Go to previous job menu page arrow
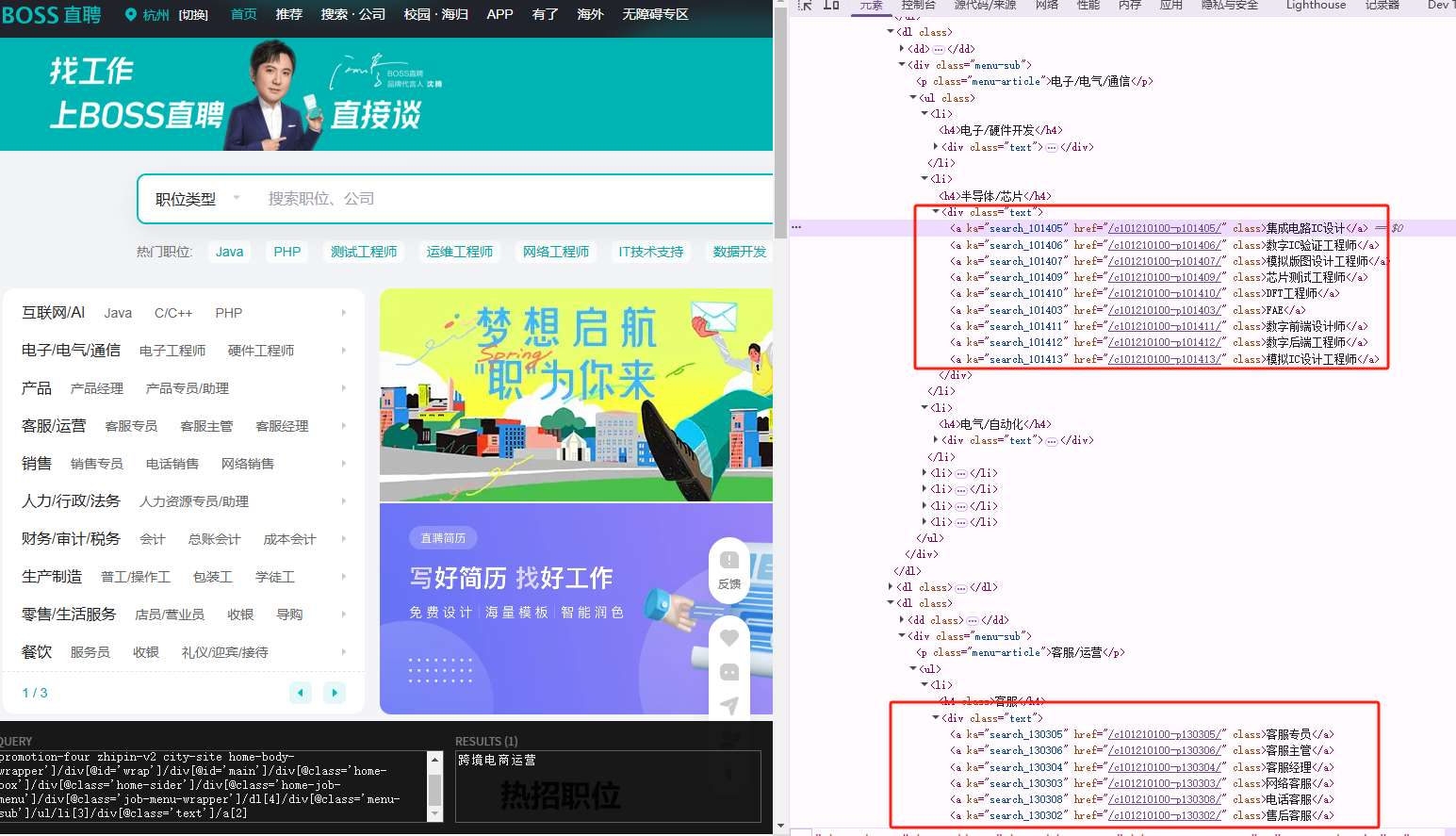Image resolution: width=1456 pixels, height=836 pixels. click(301, 693)
